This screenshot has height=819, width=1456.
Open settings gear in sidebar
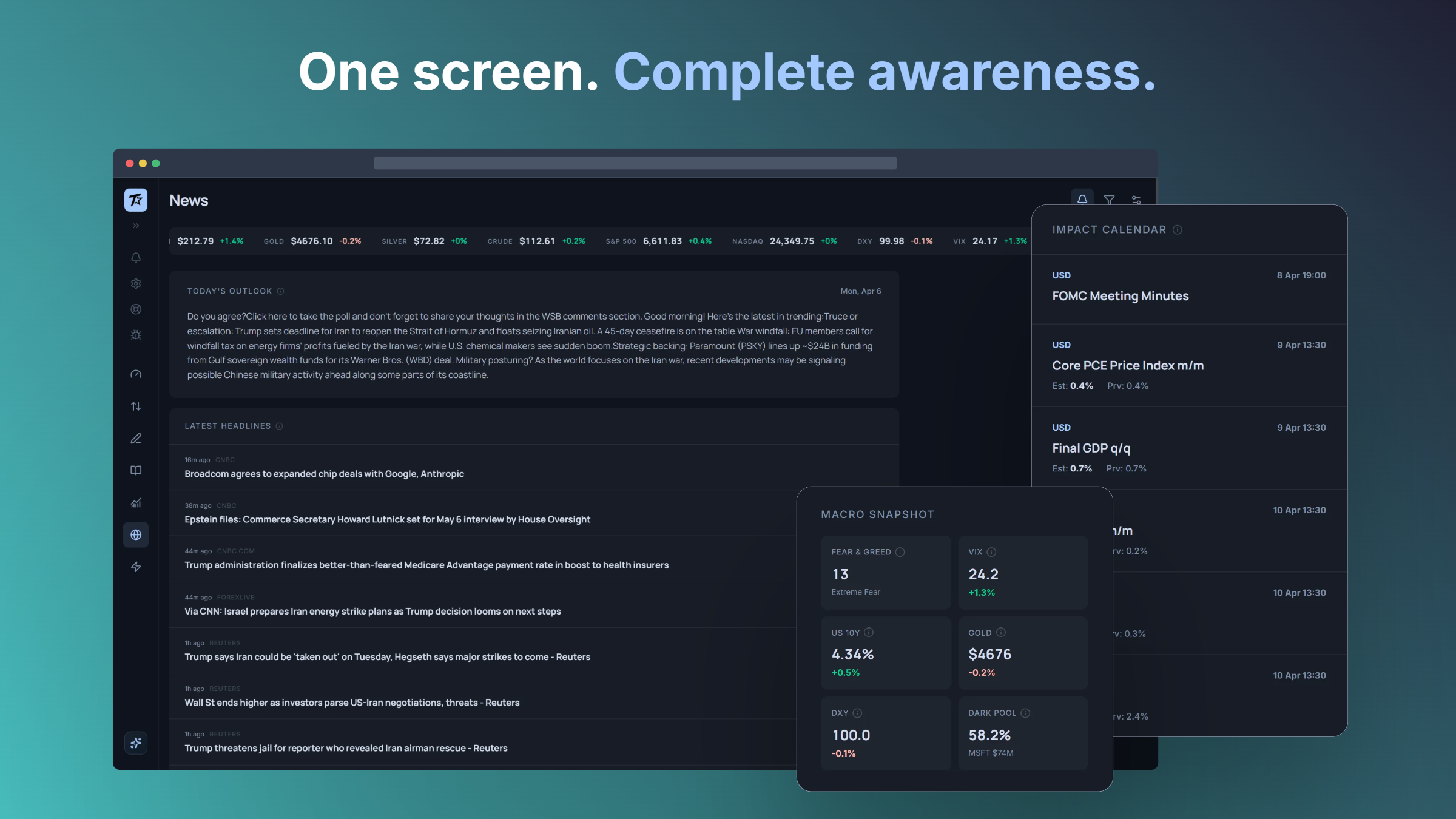136,283
